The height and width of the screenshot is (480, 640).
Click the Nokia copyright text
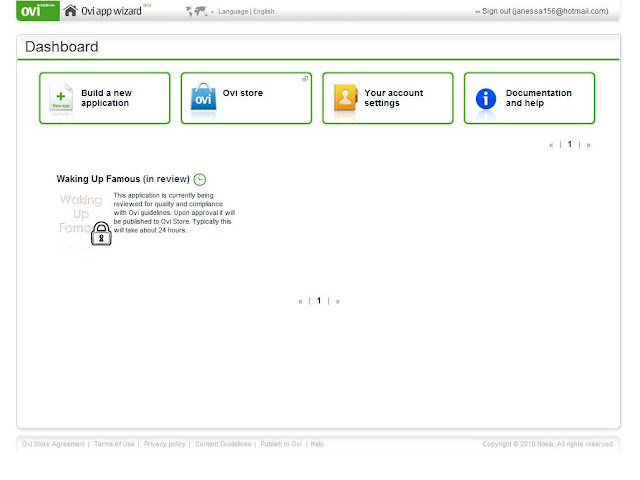coord(548,444)
